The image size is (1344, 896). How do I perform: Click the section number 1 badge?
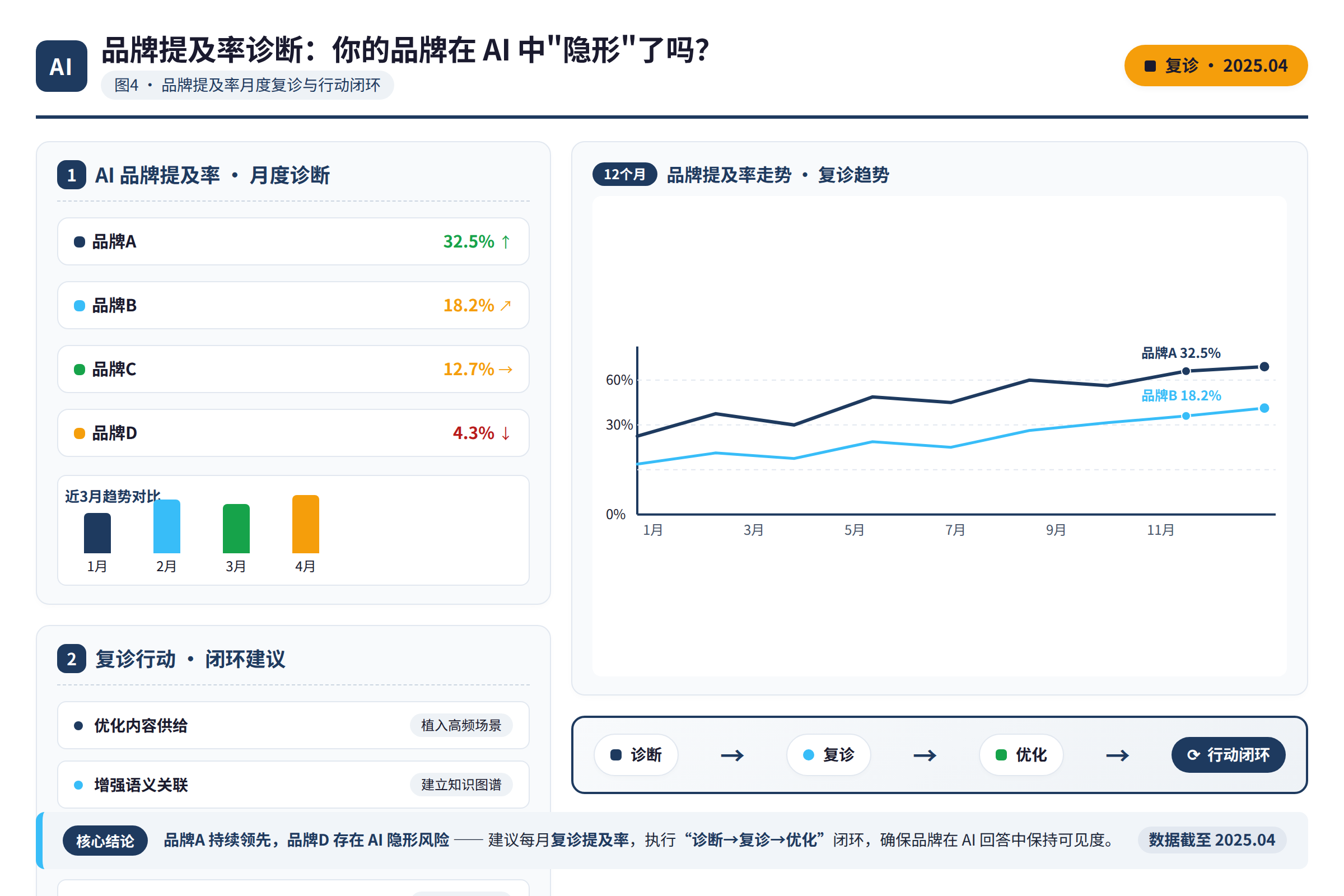pyautogui.click(x=72, y=175)
